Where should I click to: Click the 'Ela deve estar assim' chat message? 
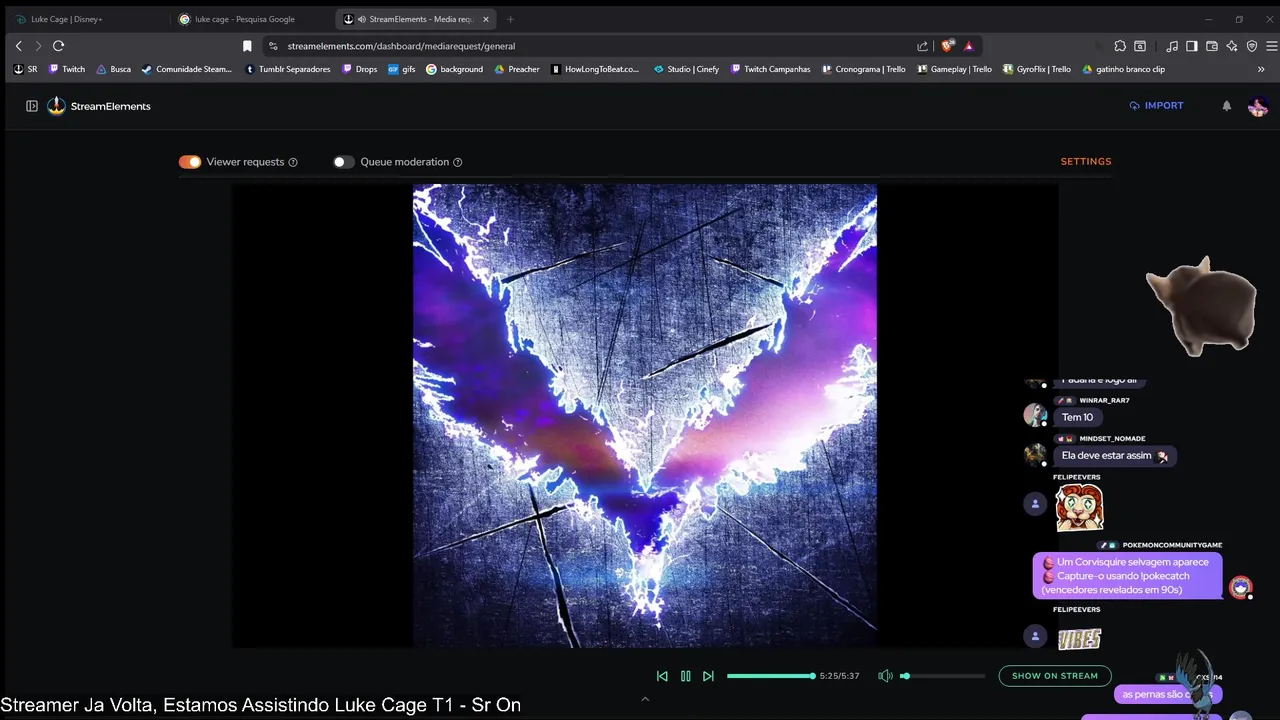[x=1114, y=456]
